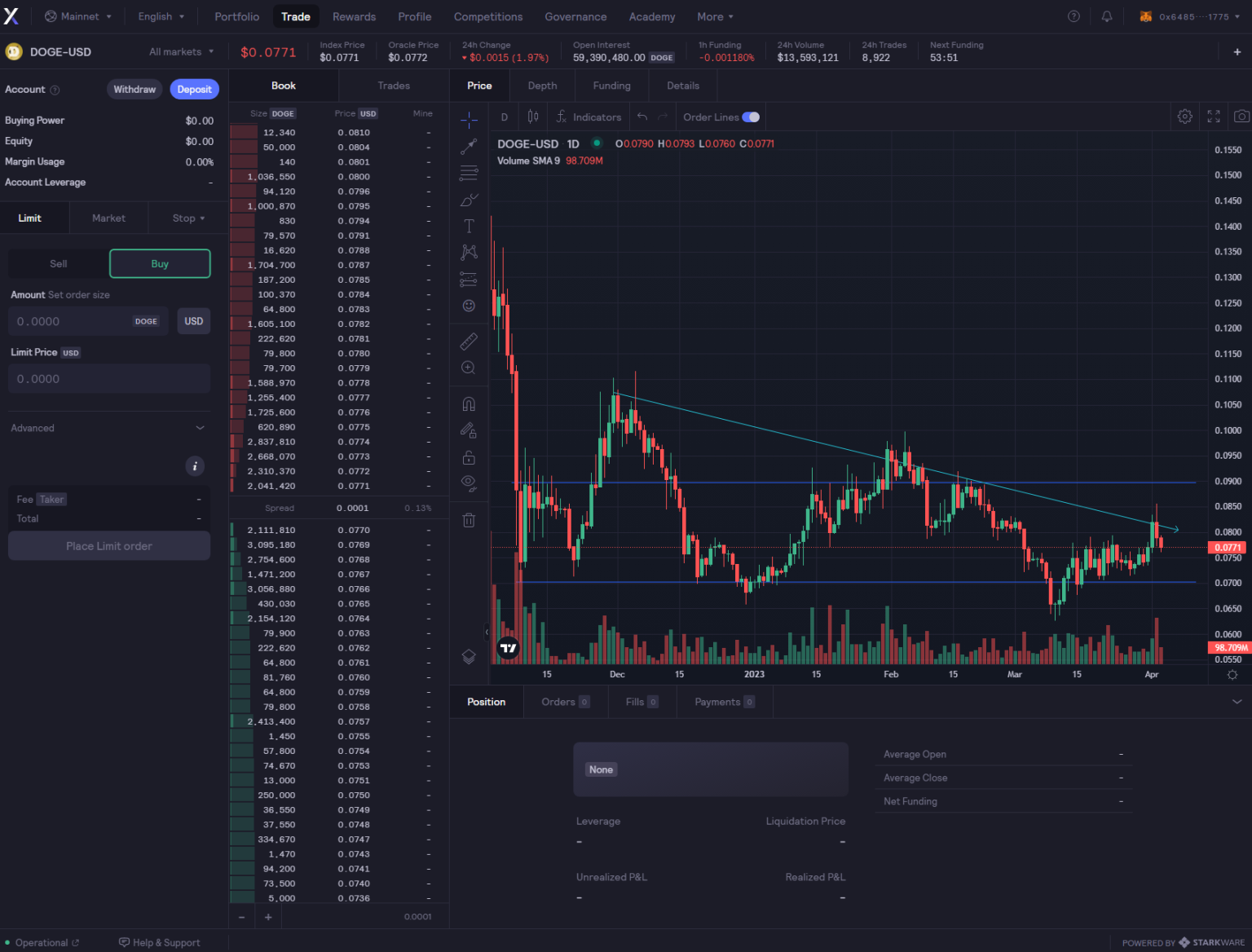
Task: Click the account visibility icon next to Account
Action: point(55,90)
